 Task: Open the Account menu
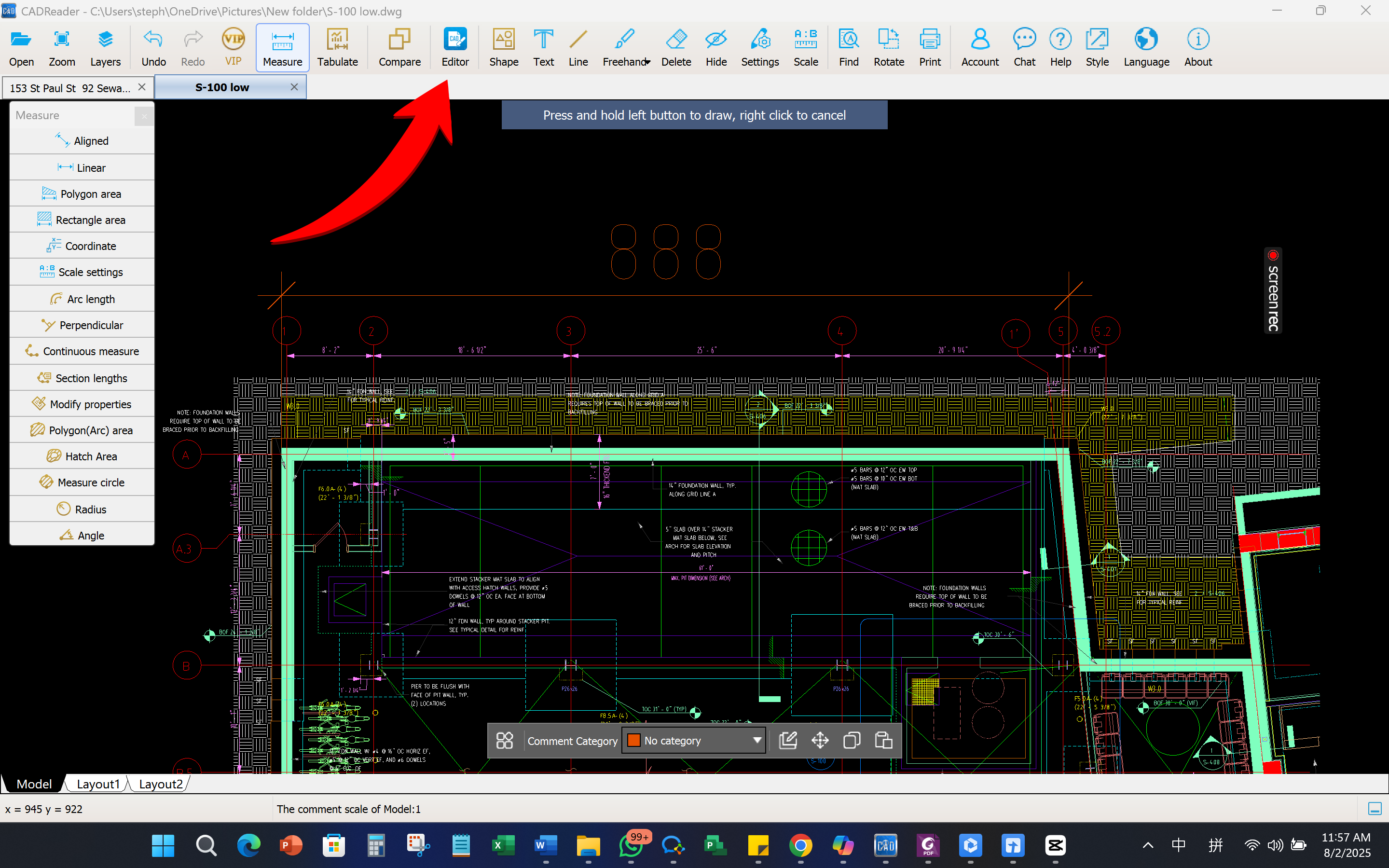pyautogui.click(x=980, y=48)
